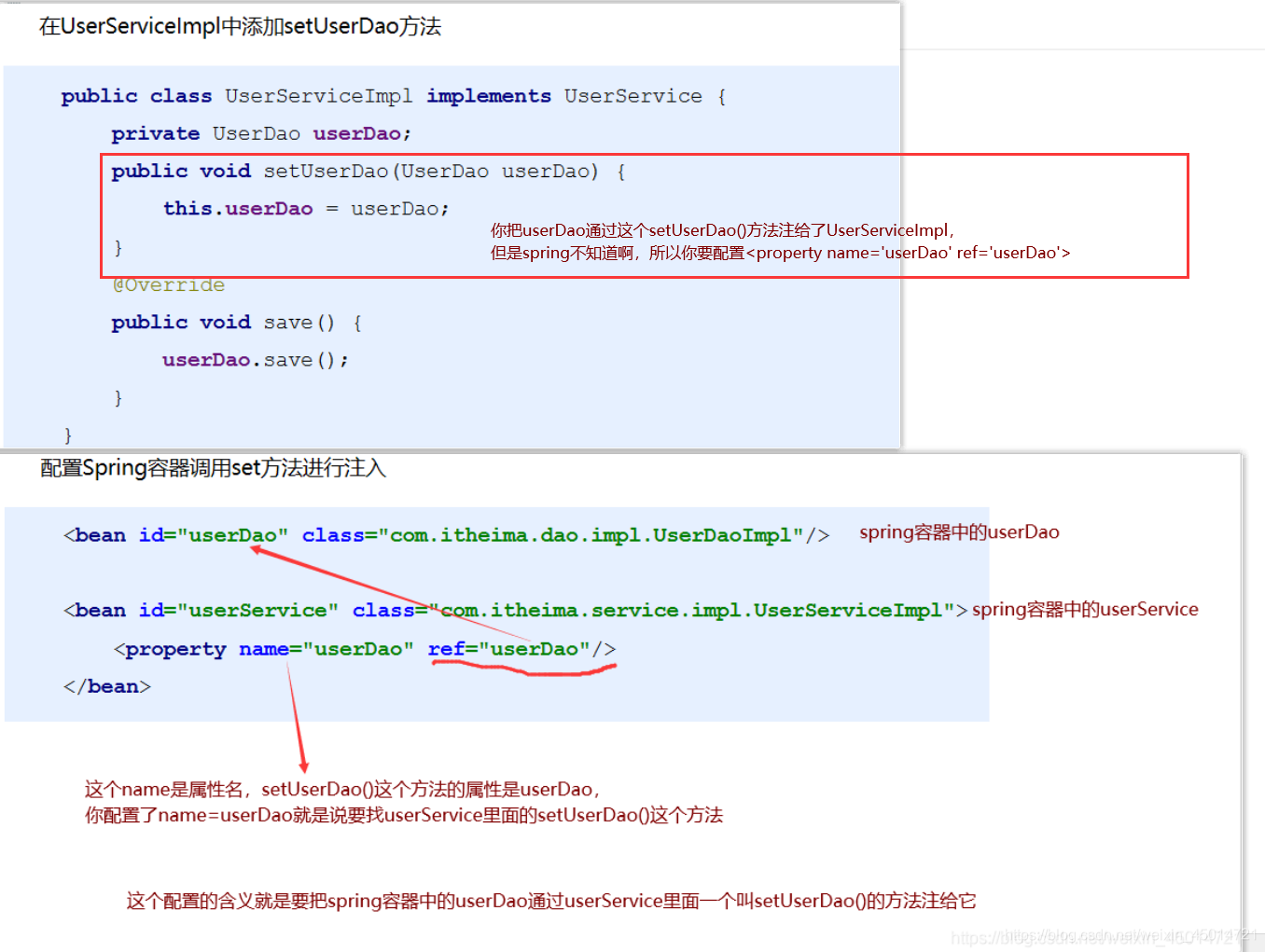1265x952 pixels.
Task: Click the '@Override' annotation line
Action: [x=169, y=285]
